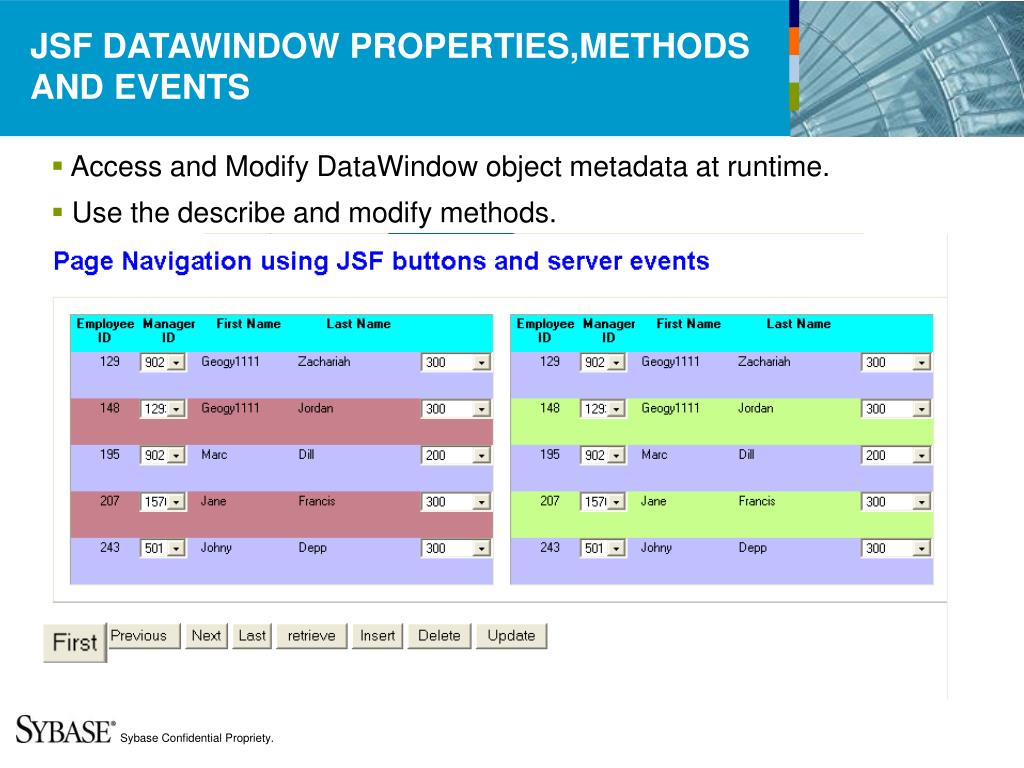
Task: Click "Last Name" header in right table
Action: (x=799, y=324)
